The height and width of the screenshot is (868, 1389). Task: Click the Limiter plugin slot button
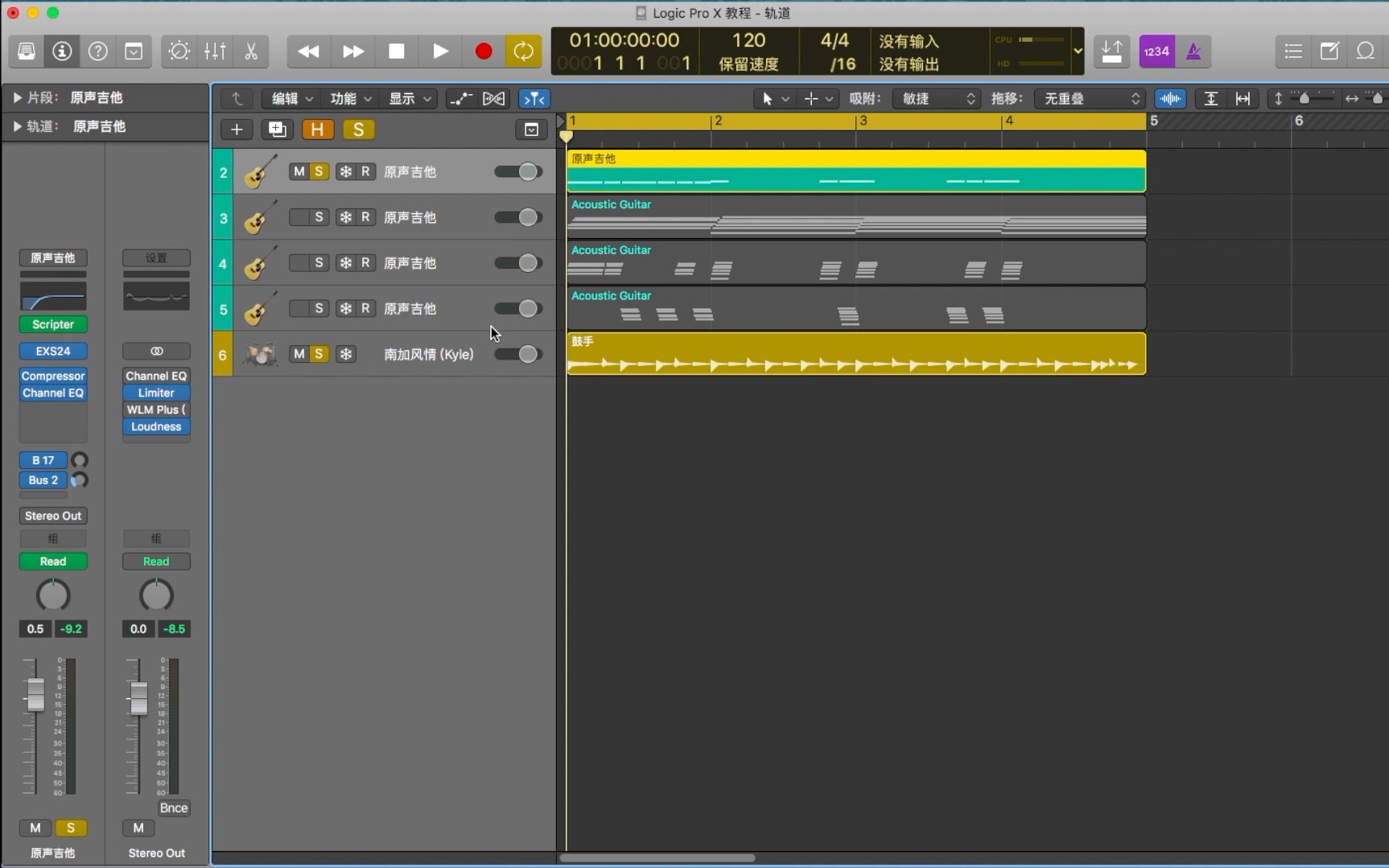pos(155,393)
